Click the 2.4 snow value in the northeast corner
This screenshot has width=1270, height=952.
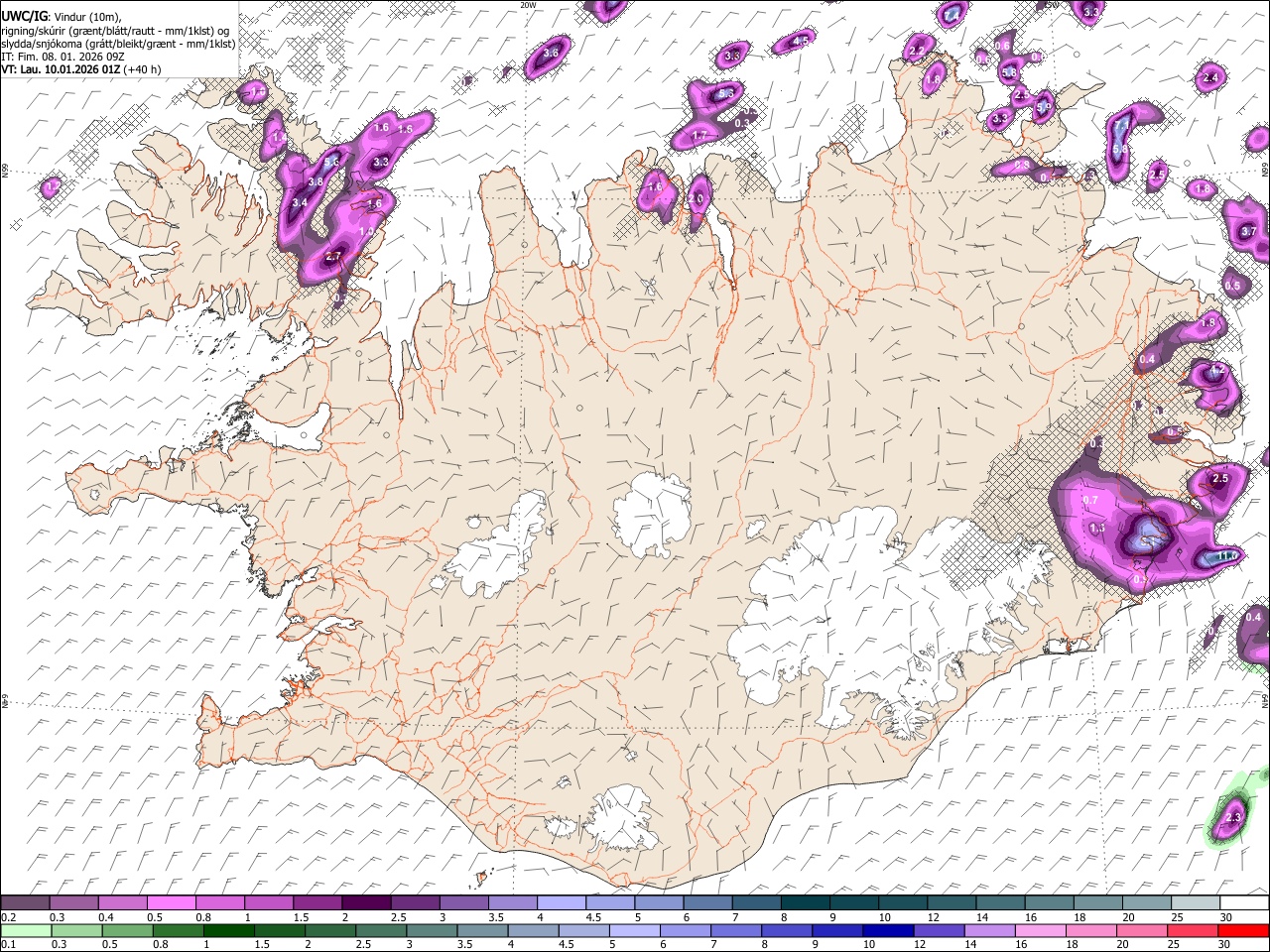pyautogui.click(x=1209, y=78)
